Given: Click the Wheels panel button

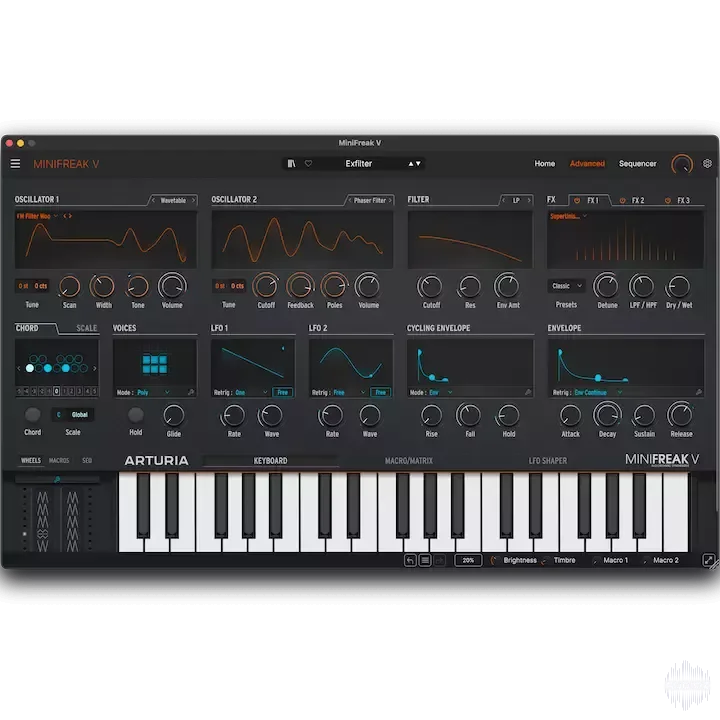Looking at the screenshot, I should click(31, 460).
